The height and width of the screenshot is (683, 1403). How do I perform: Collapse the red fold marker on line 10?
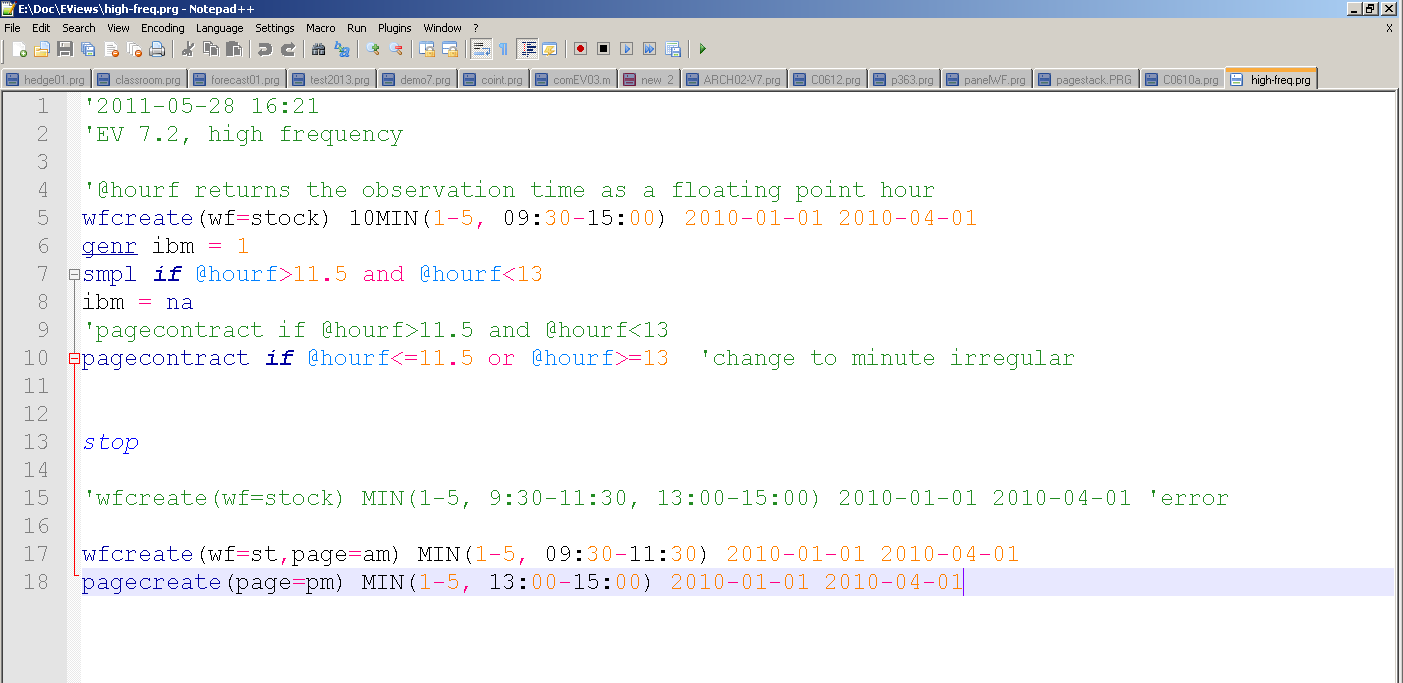click(x=74, y=358)
